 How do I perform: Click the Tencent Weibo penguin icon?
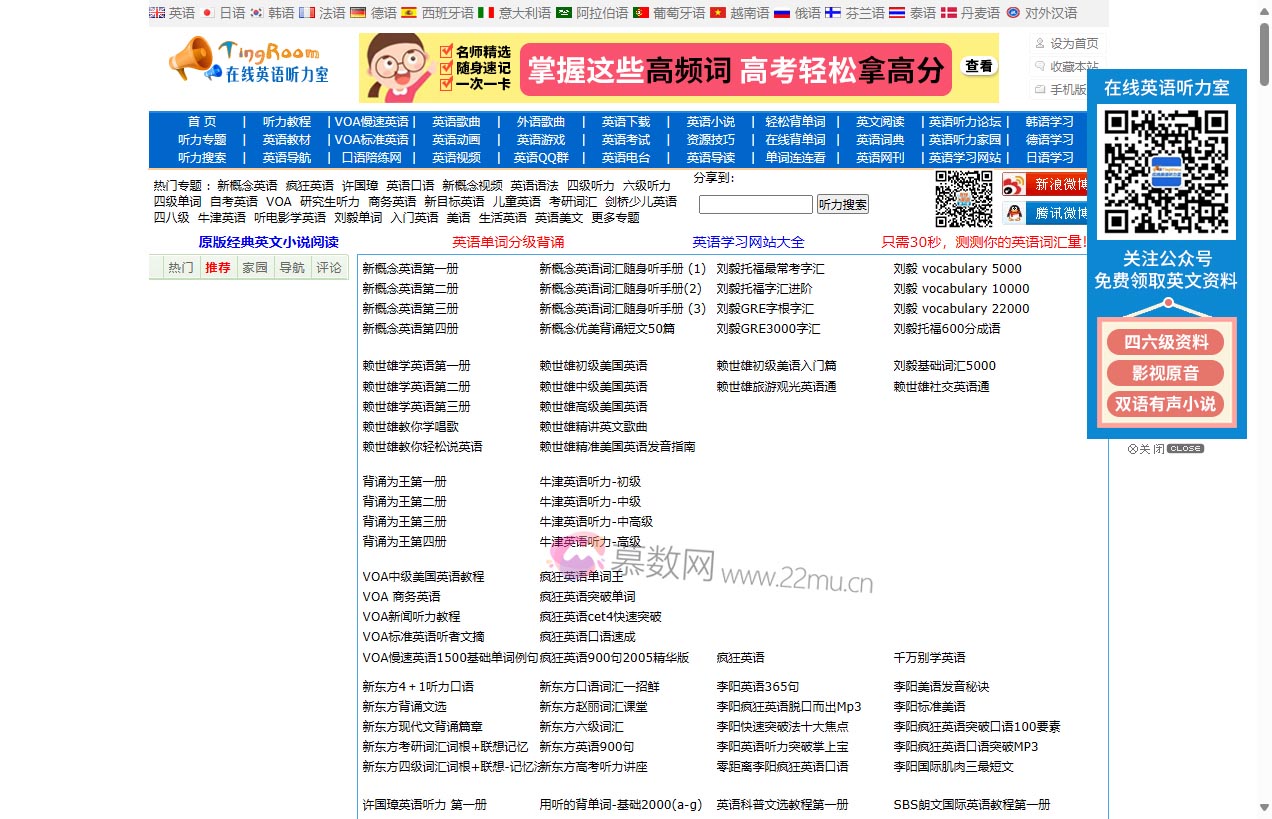pos(1015,212)
